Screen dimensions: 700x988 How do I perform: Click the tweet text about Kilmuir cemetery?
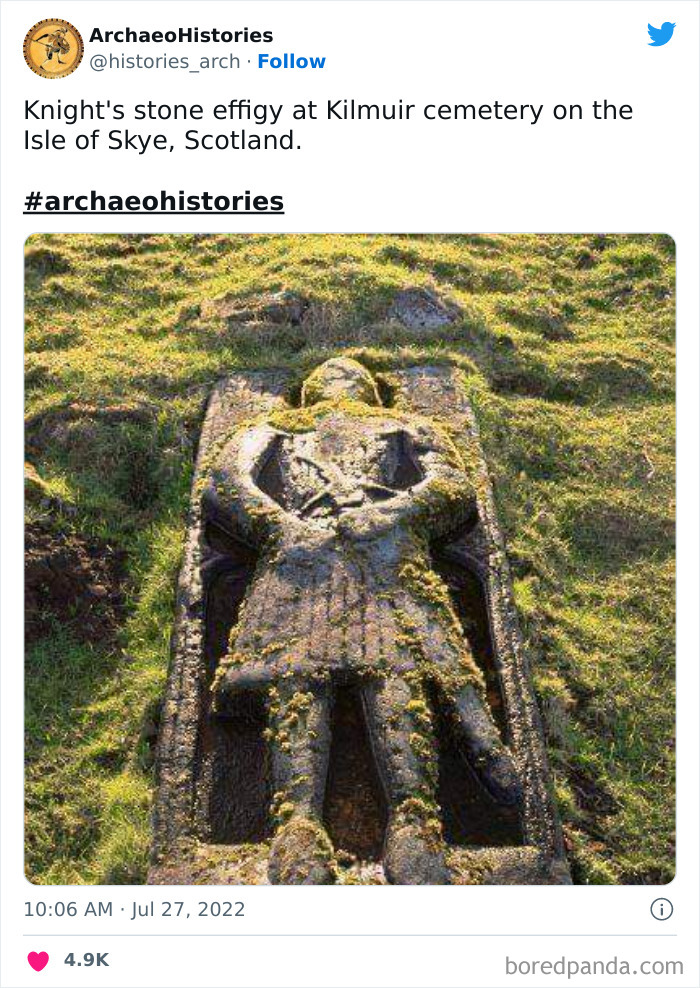point(328,125)
